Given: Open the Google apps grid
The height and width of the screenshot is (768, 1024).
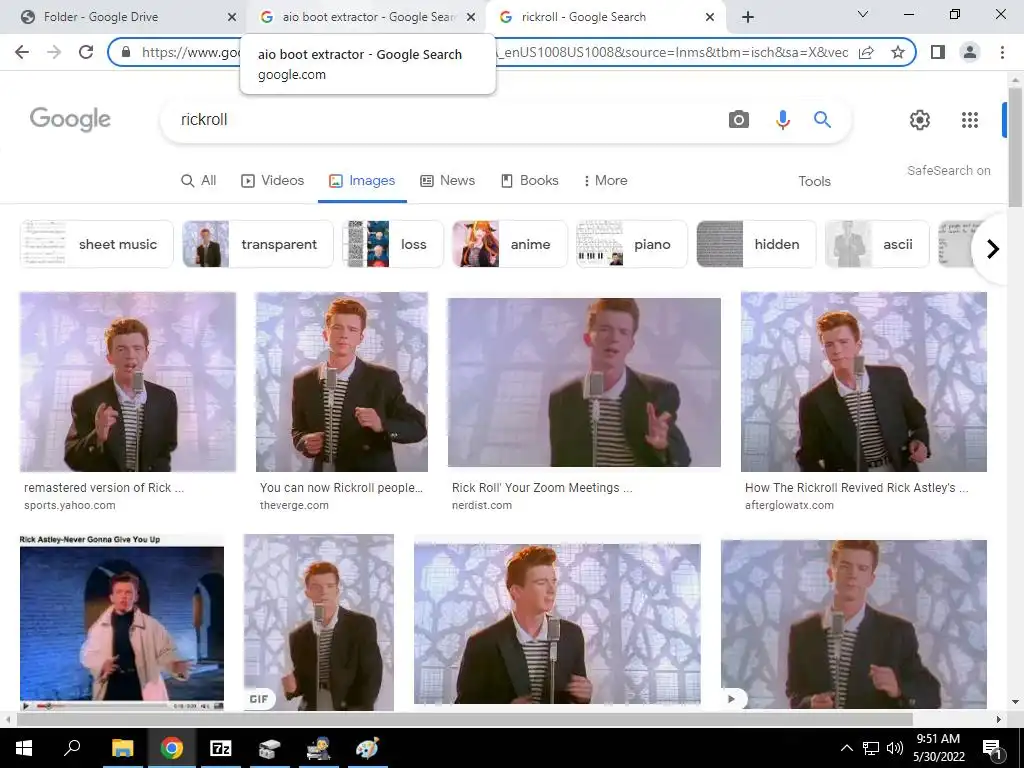Looking at the screenshot, I should pyautogui.click(x=970, y=120).
